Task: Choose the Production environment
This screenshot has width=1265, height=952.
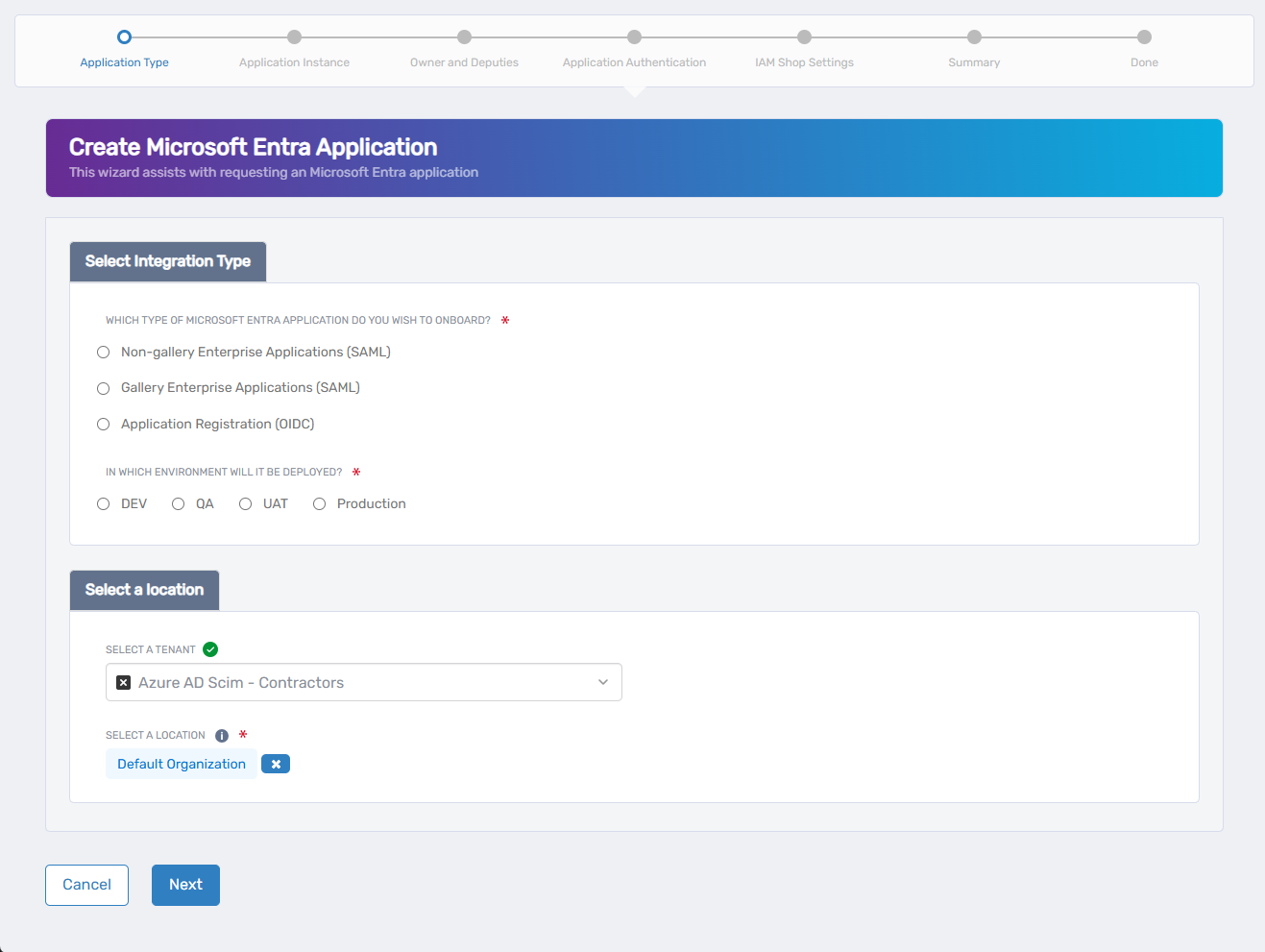Action: (x=319, y=502)
